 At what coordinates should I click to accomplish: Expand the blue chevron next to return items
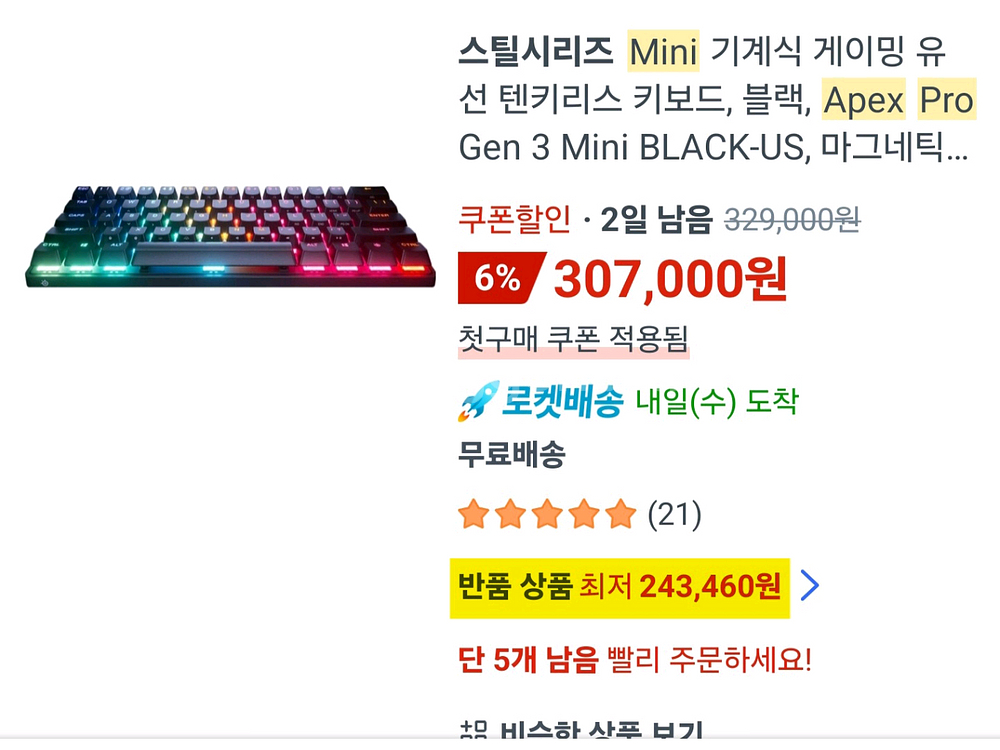809,585
